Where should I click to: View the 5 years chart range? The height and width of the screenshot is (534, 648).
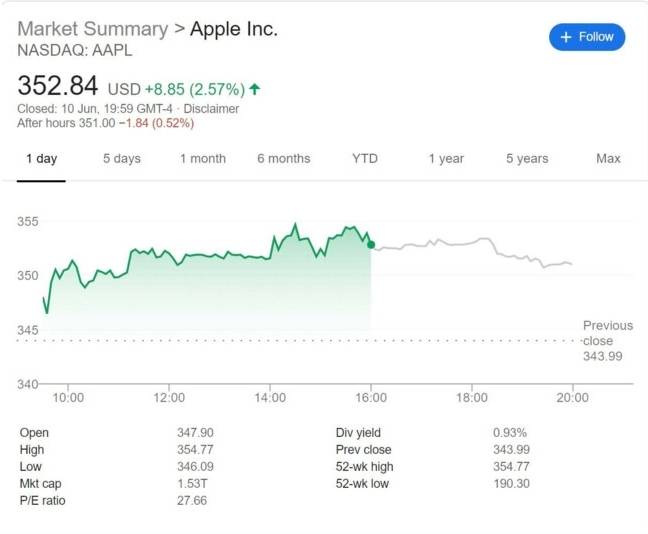coord(527,158)
